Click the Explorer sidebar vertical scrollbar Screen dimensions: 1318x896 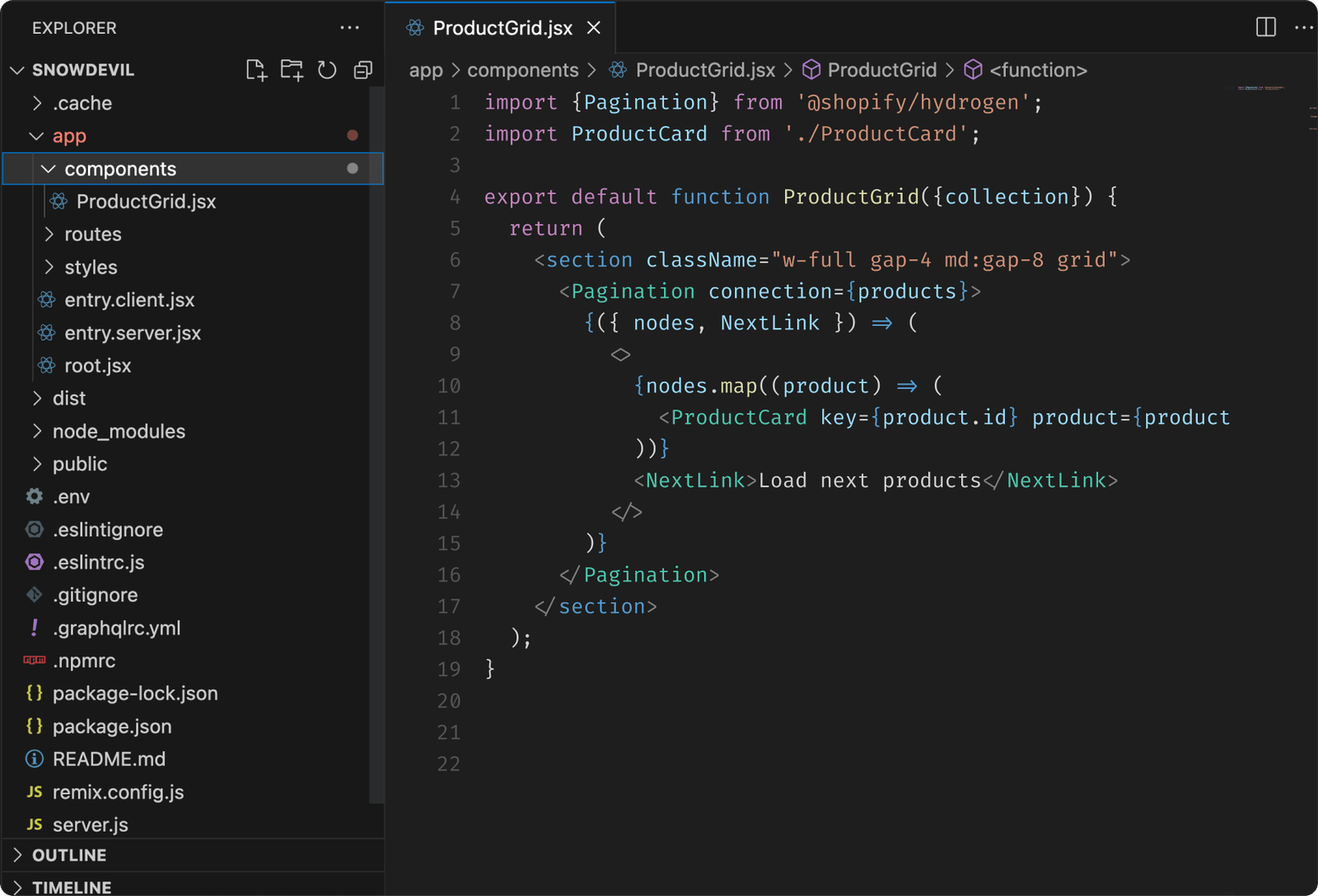(376, 445)
